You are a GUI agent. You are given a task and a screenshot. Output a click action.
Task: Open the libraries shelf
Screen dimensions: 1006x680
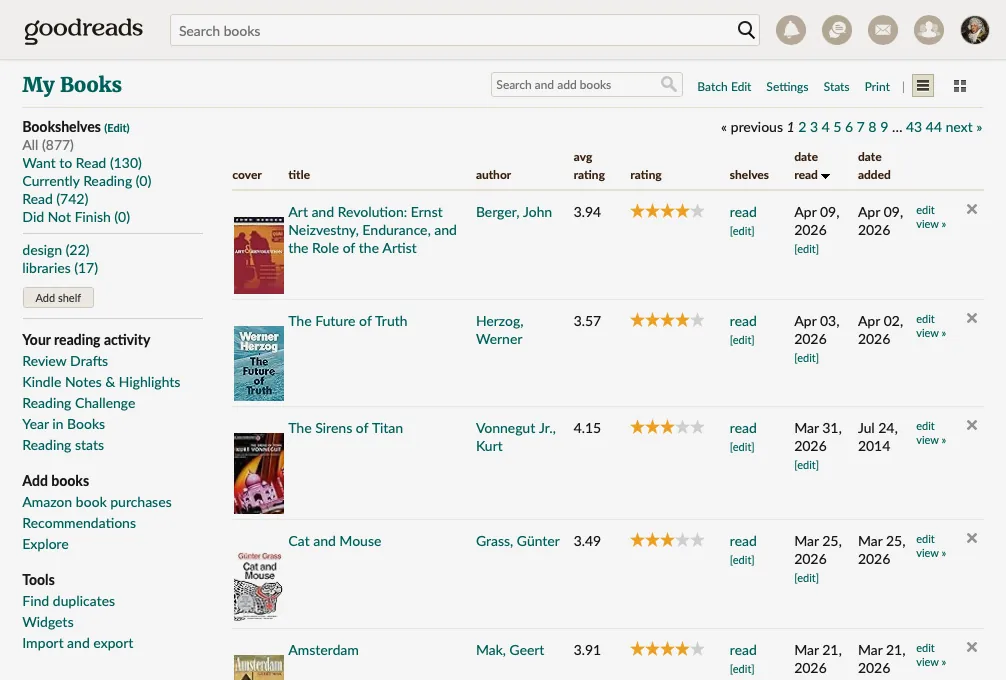click(60, 268)
